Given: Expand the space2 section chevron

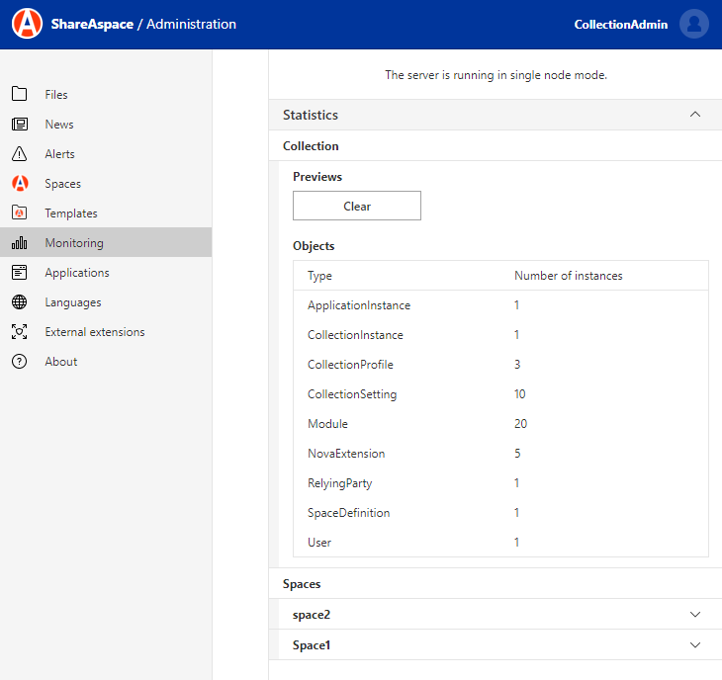Looking at the screenshot, I should coord(695,614).
